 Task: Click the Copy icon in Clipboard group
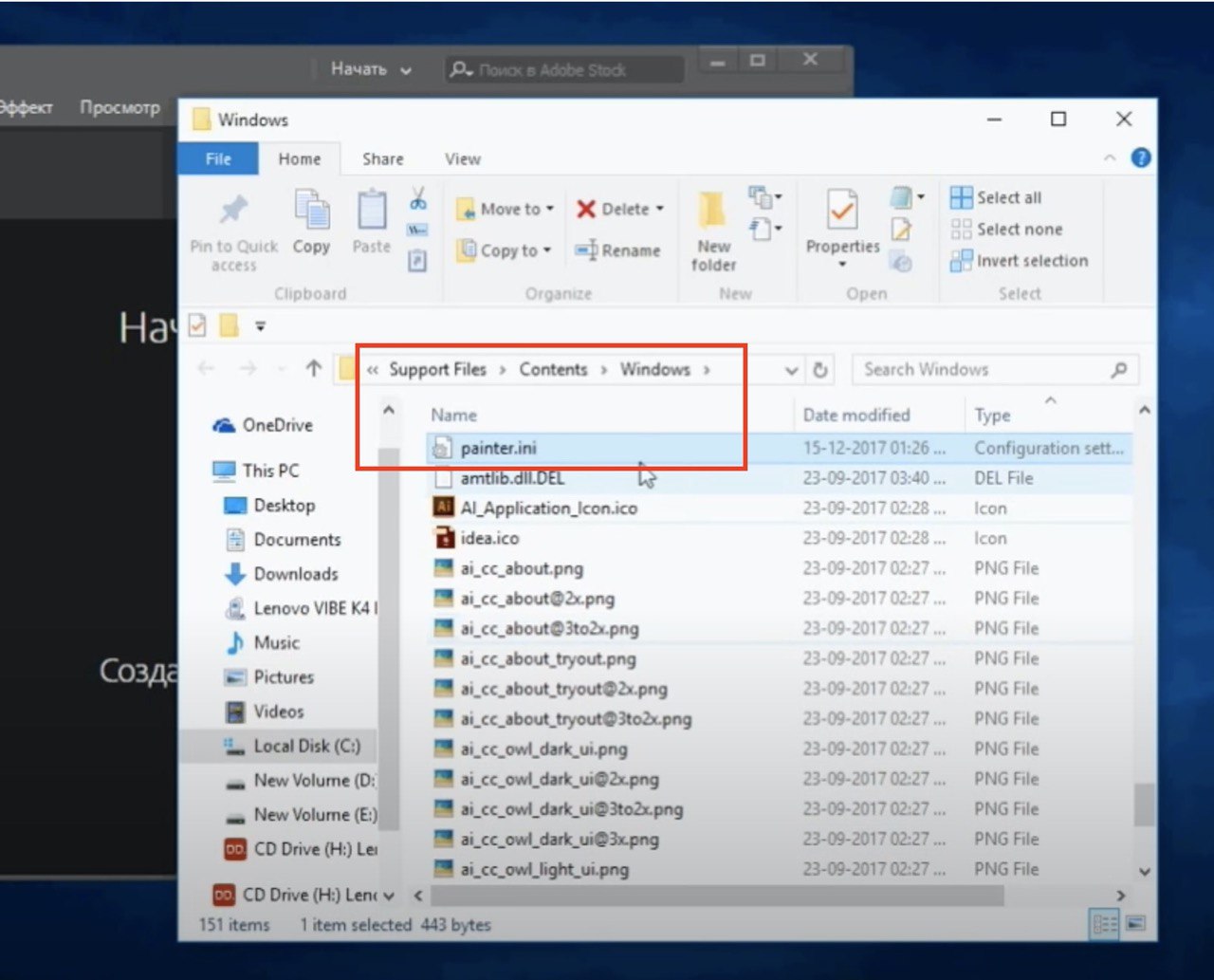(311, 210)
